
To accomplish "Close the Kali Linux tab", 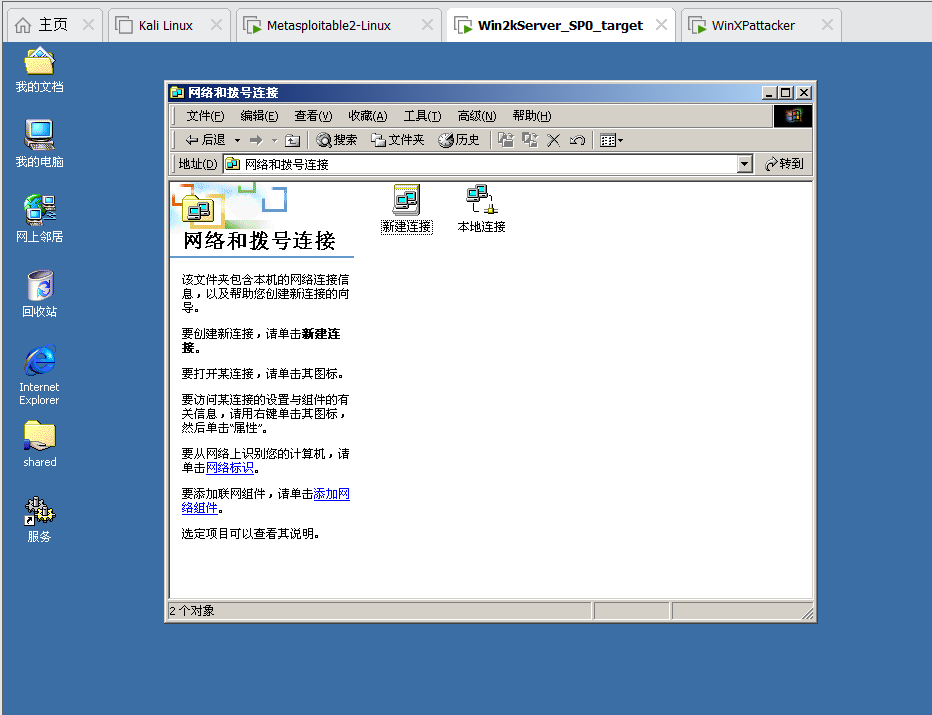I will click(x=216, y=25).
